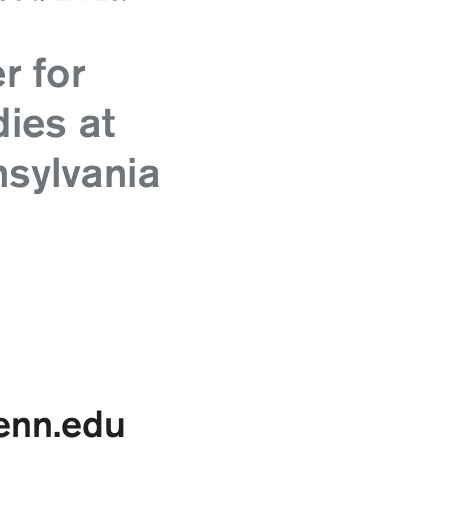Select the word 'for' in gray text
The image size is (466, 512).
click(x=59, y=73)
